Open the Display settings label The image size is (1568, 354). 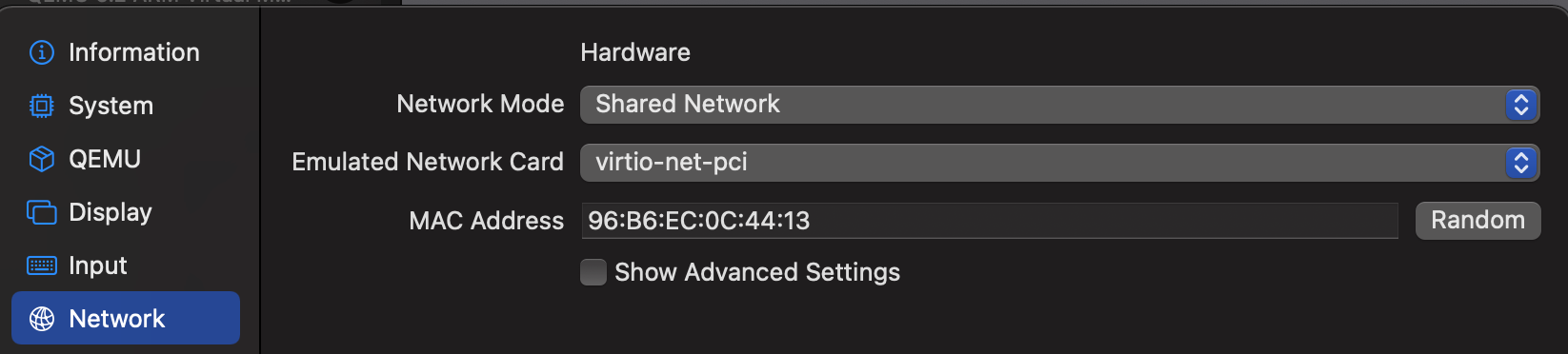[x=111, y=212]
